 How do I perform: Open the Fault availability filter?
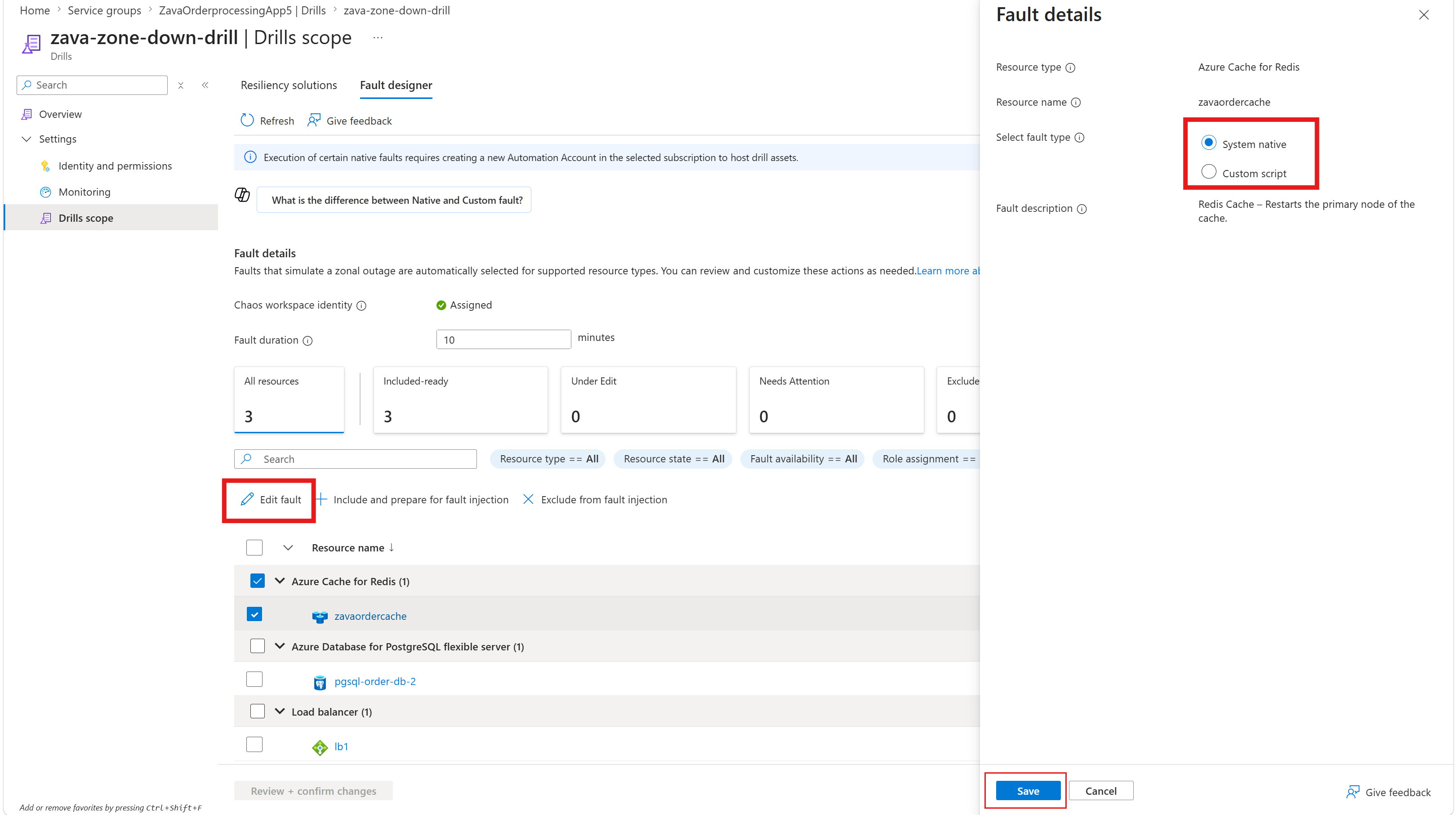click(802, 459)
